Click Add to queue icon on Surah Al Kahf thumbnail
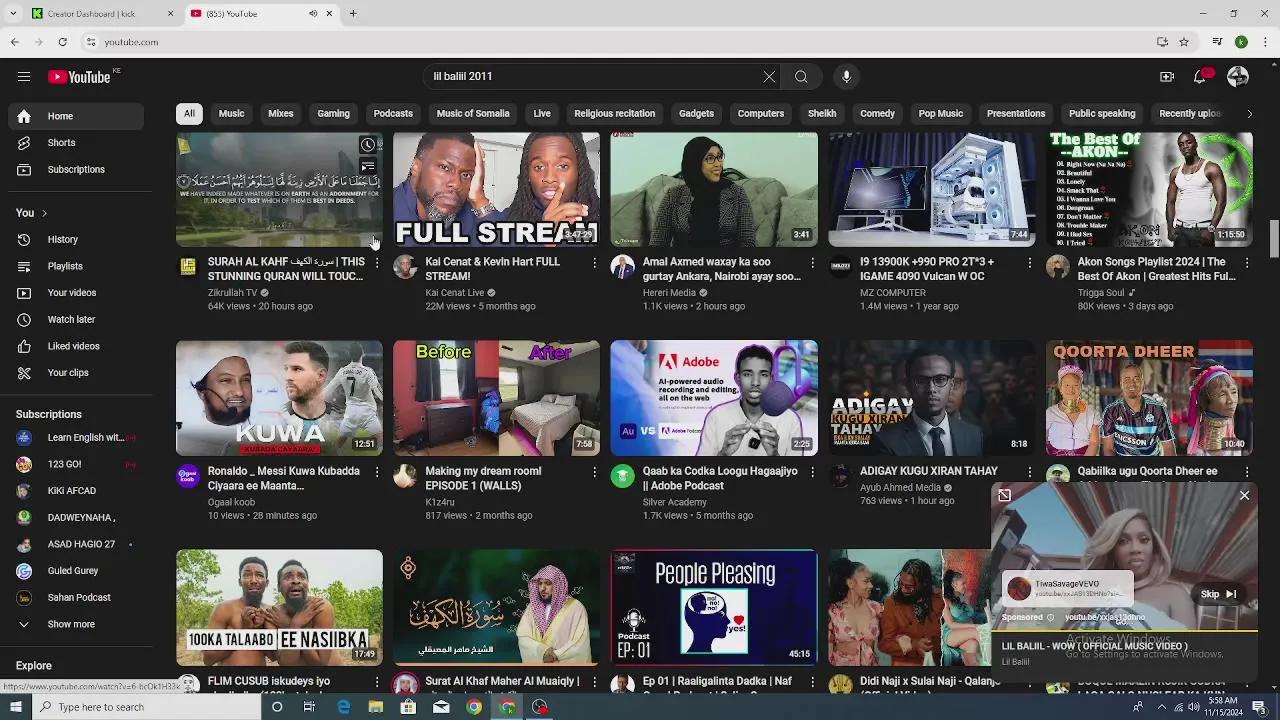Screen dimensions: 1280x720 click(368, 167)
